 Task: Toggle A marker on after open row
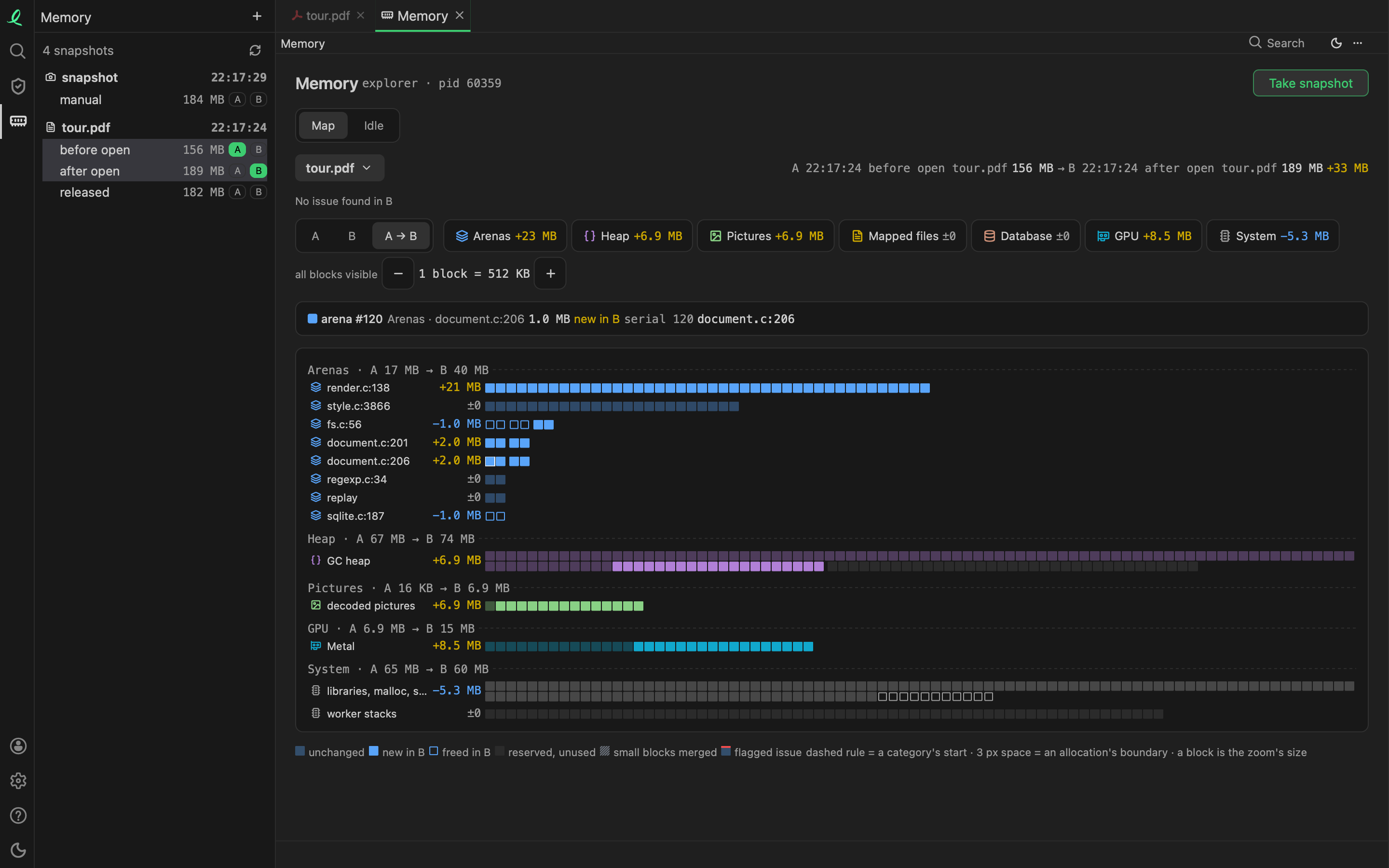[237, 171]
